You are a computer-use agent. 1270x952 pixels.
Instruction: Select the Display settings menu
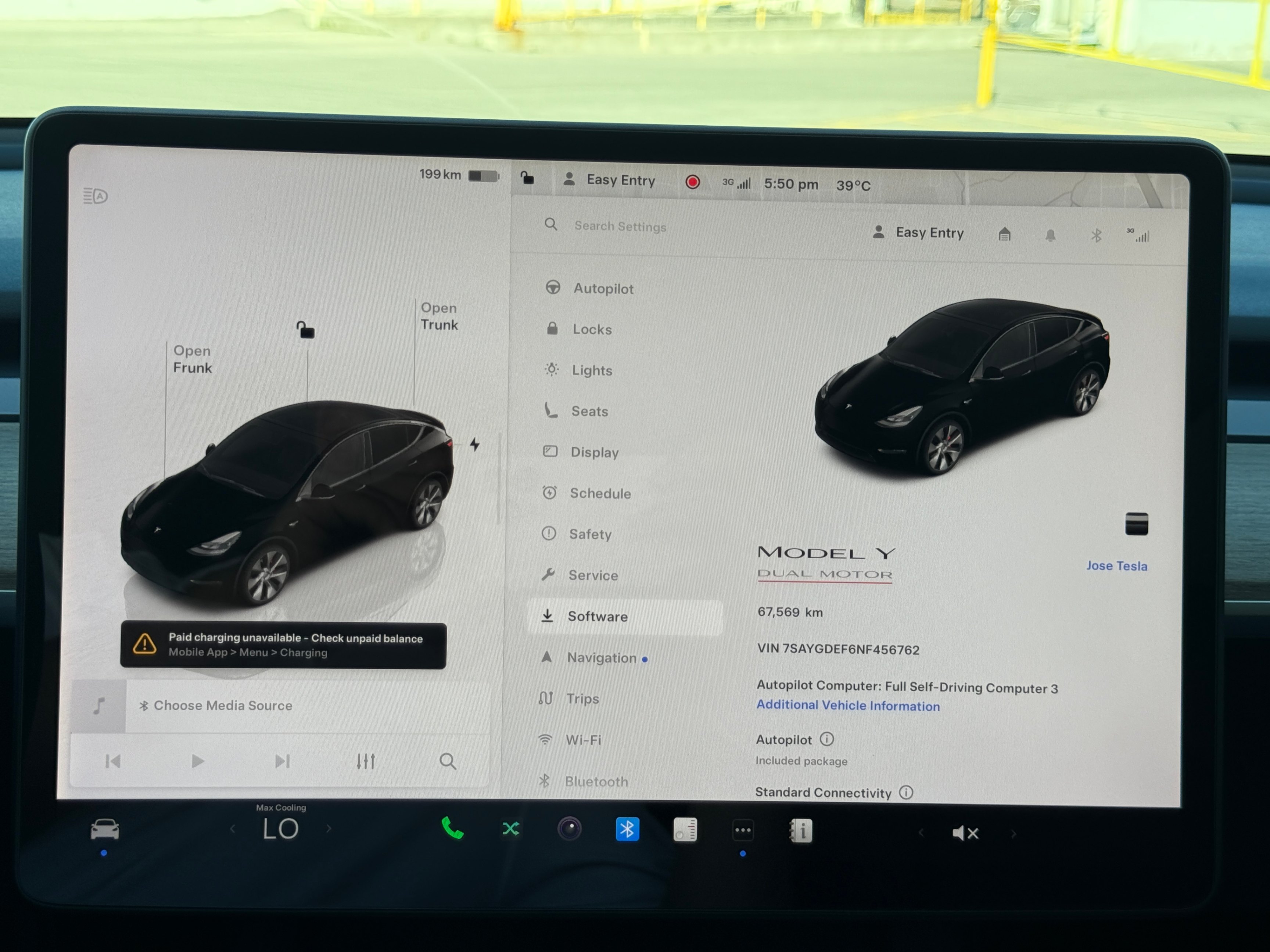point(594,452)
